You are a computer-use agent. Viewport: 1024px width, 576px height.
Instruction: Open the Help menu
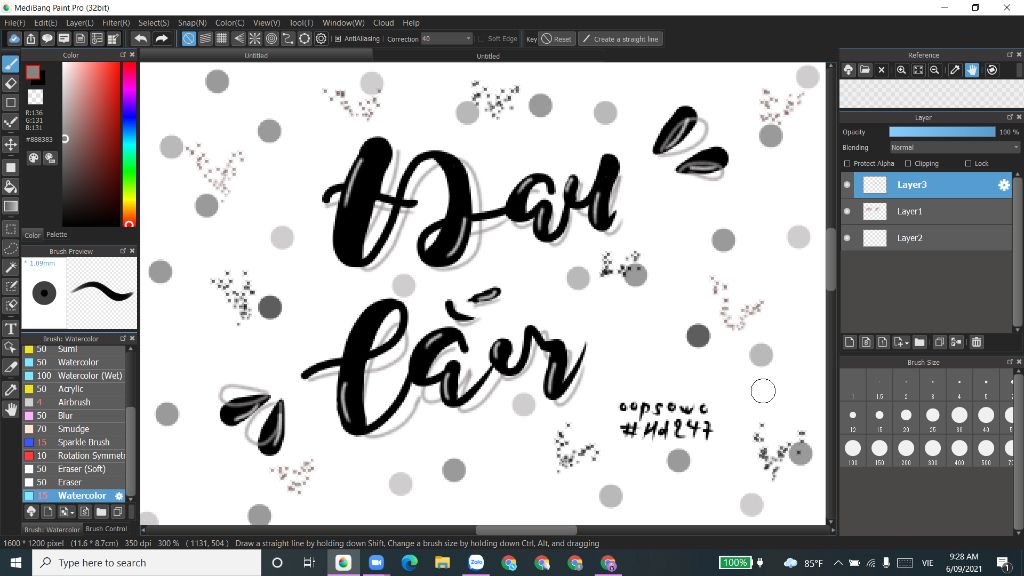pyautogui.click(x=411, y=23)
